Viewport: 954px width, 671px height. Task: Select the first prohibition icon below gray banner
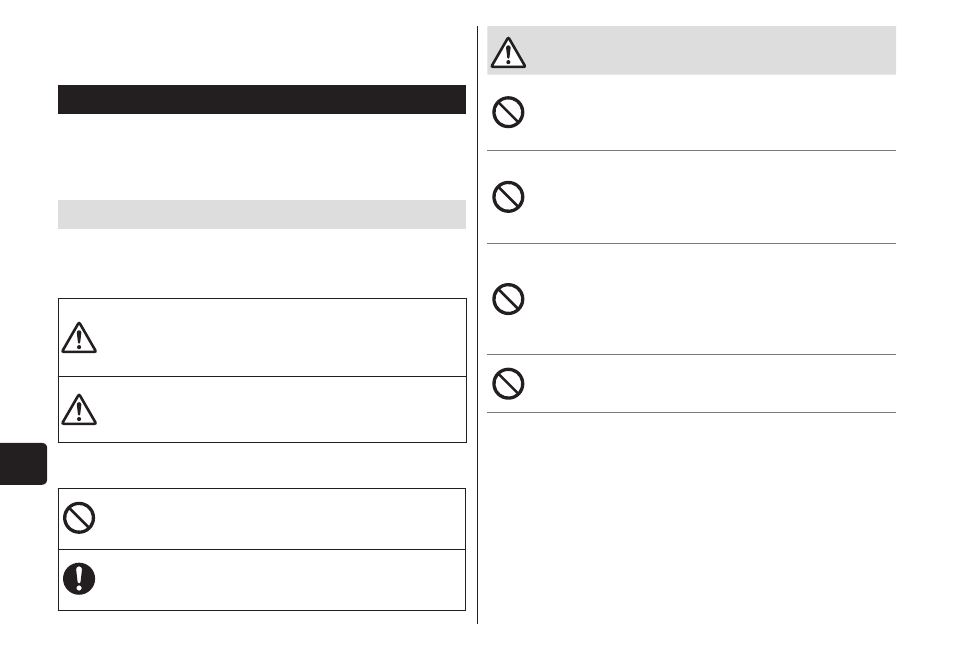(508, 112)
